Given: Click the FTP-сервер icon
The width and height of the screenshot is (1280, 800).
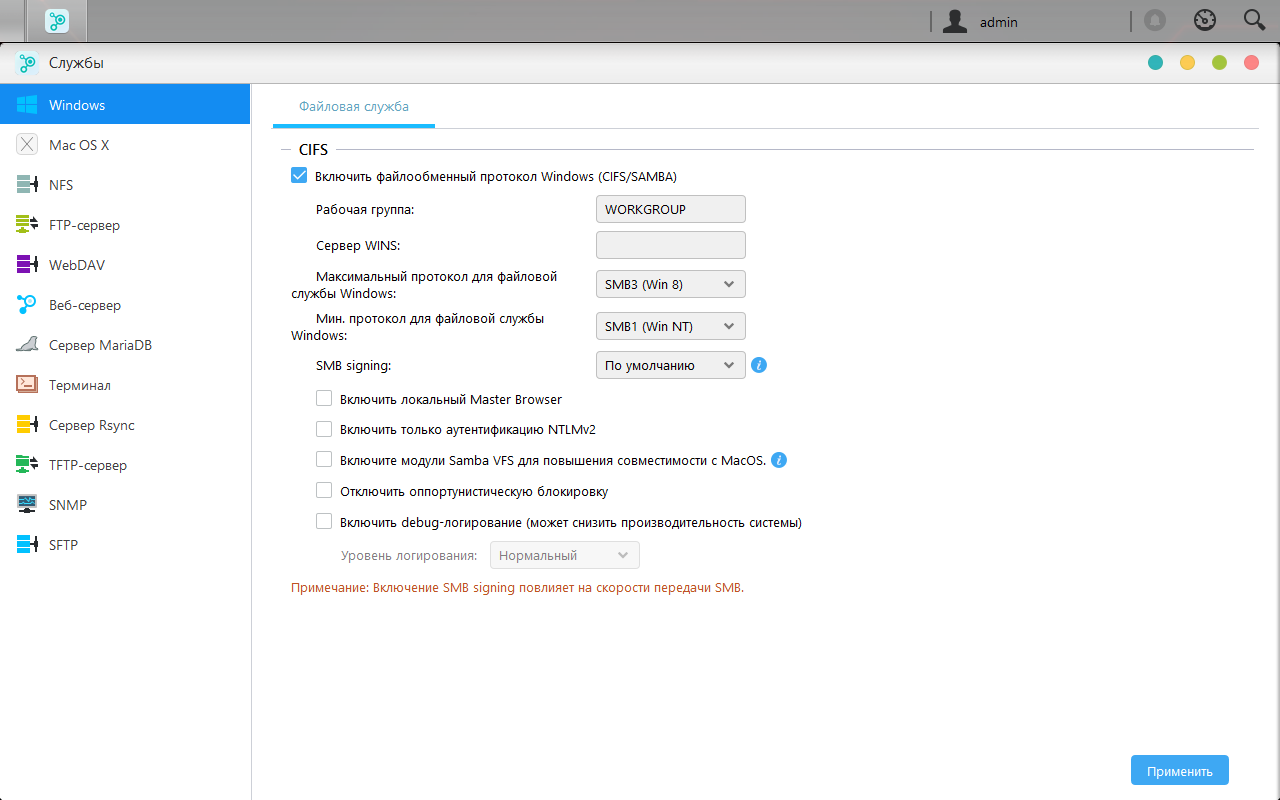Looking at the screenshot, I should tap(27, 225).
